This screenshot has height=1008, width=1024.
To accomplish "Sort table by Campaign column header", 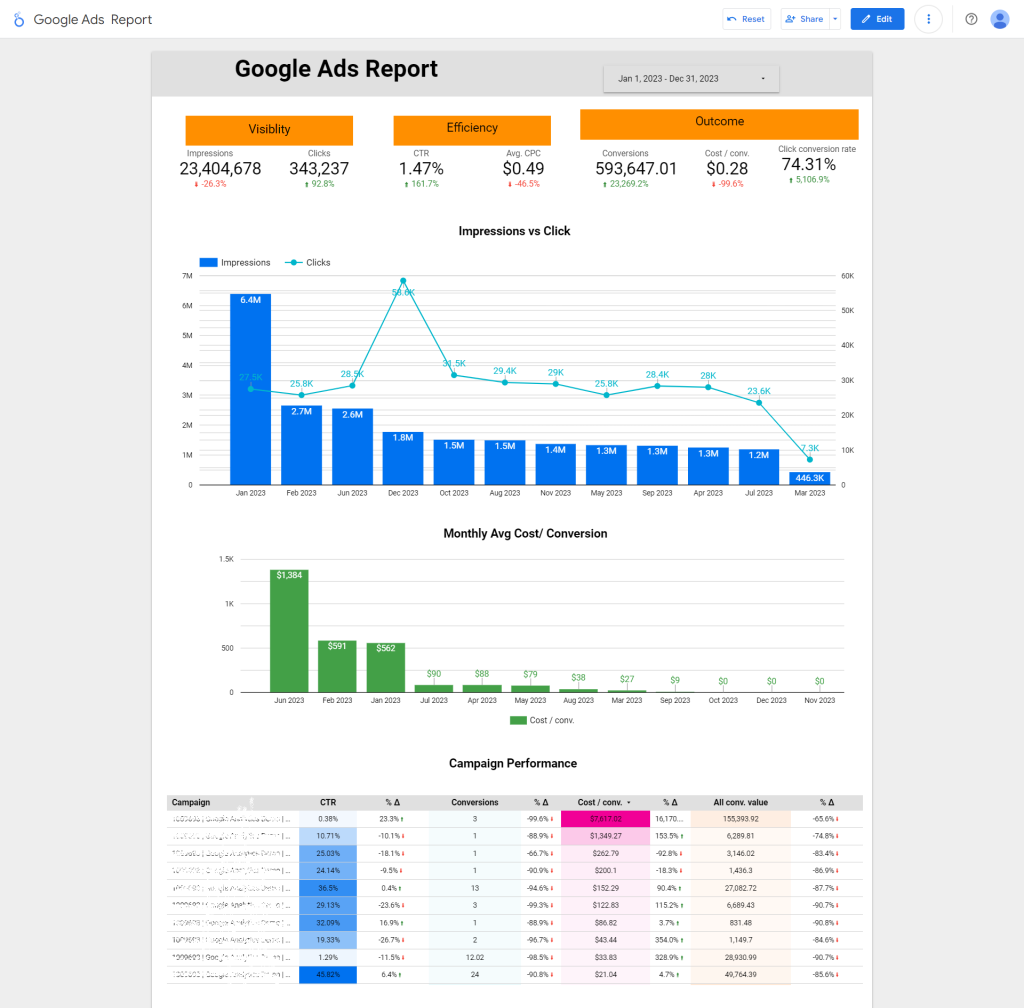I will (191, 802).
